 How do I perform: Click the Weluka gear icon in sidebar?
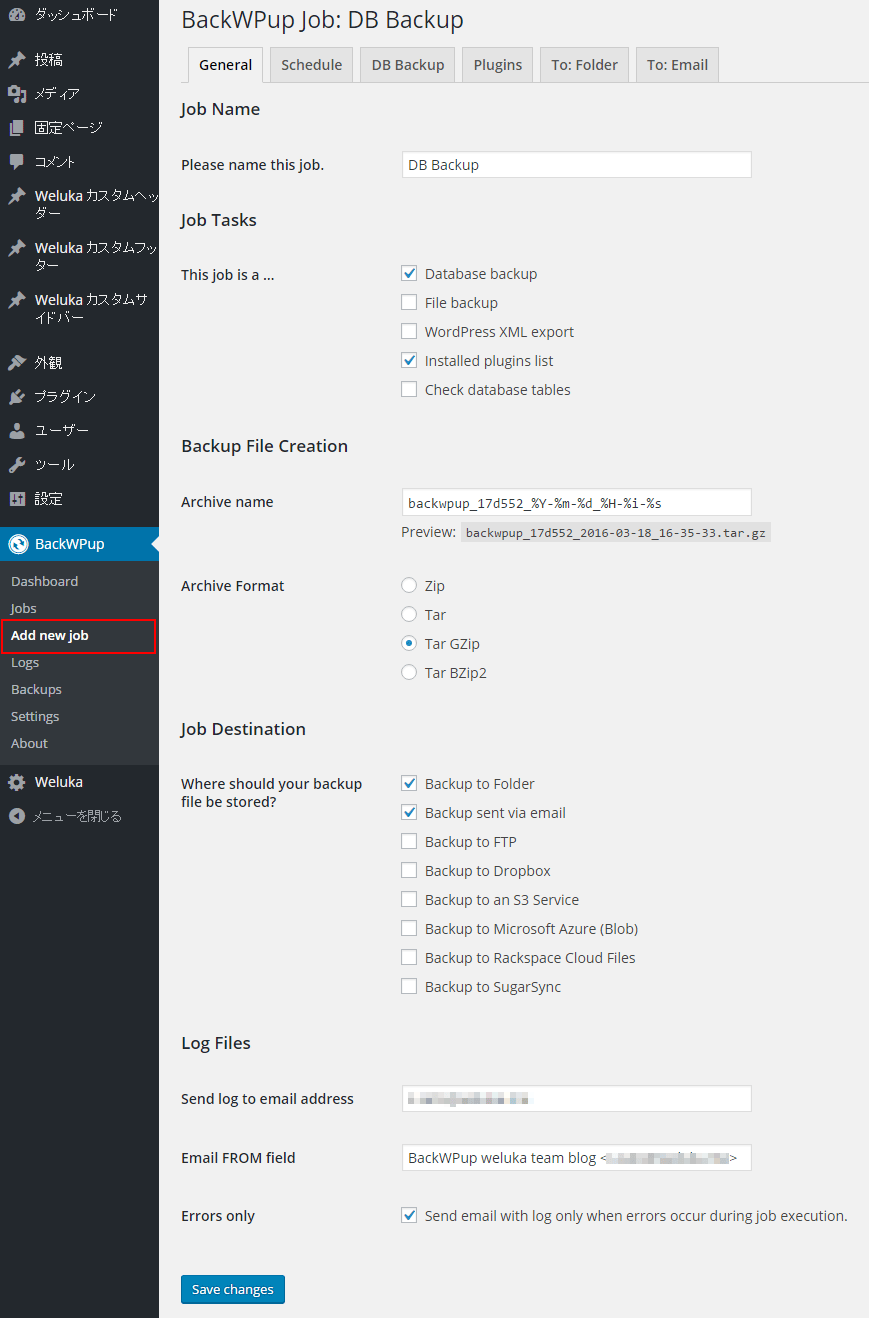pos(17,782)
